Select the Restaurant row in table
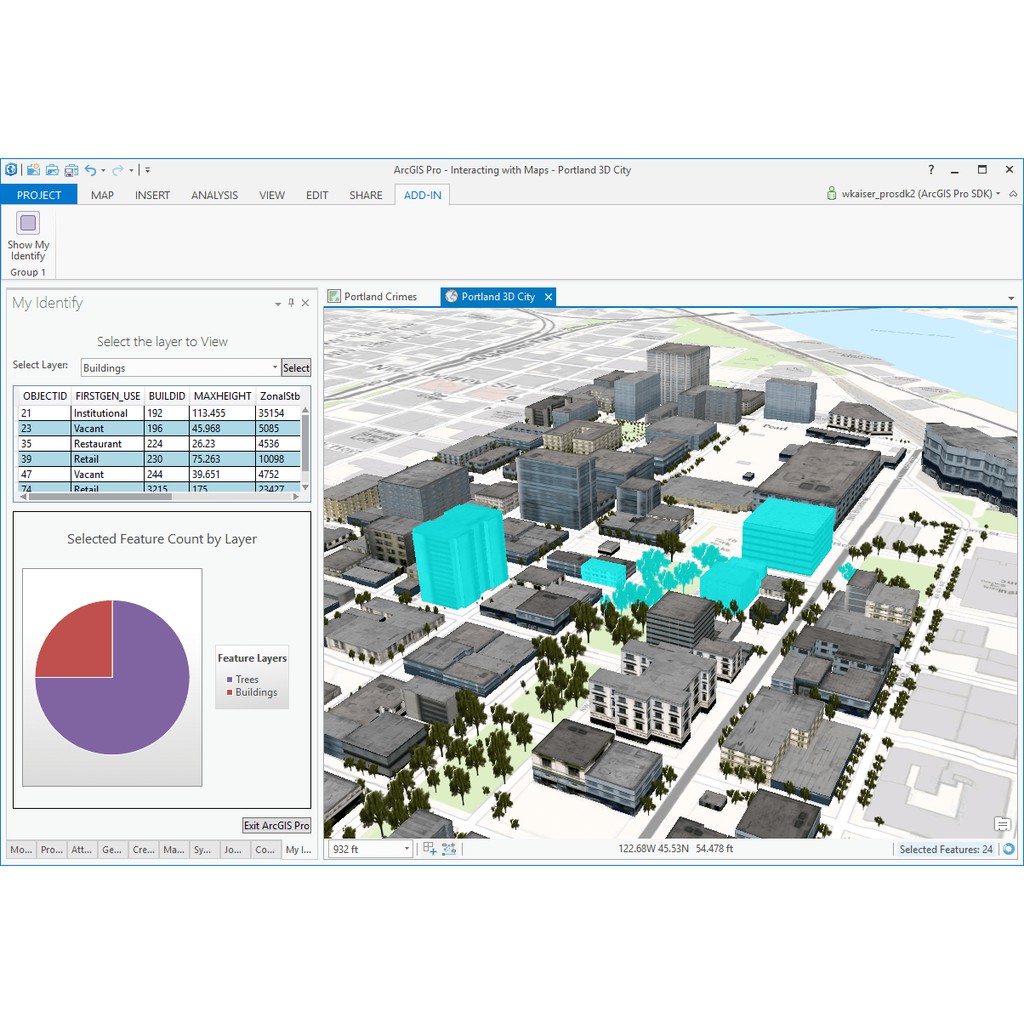1024x1024 pixels. click(159, 443)
